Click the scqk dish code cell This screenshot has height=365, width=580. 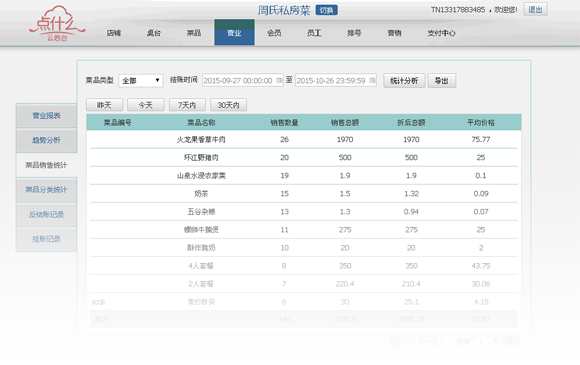tap(98, 302)
